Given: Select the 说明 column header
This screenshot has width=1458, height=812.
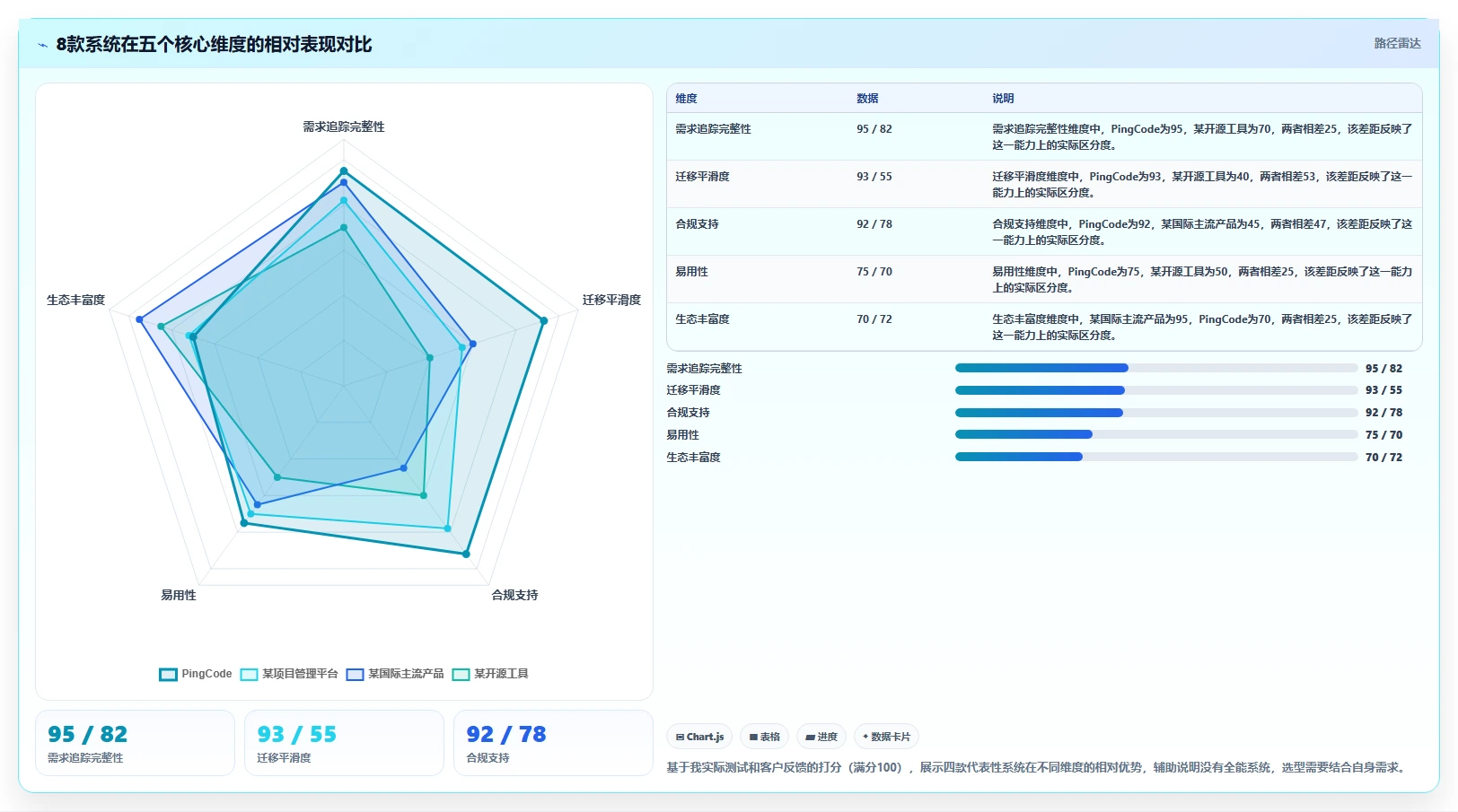Looking at the screenshot, I should (x=1003, y=99).
